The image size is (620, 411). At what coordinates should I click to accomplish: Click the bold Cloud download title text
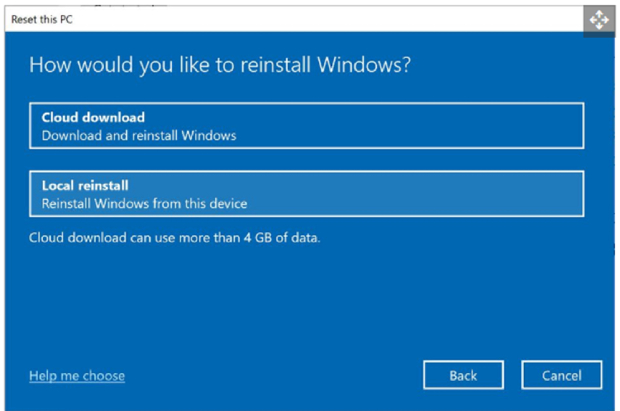[x=93, y=117]
